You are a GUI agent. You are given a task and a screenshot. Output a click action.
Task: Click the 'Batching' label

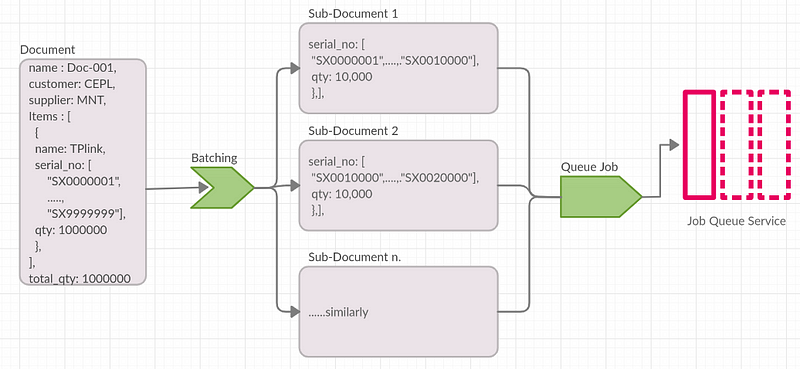point(214,158)
